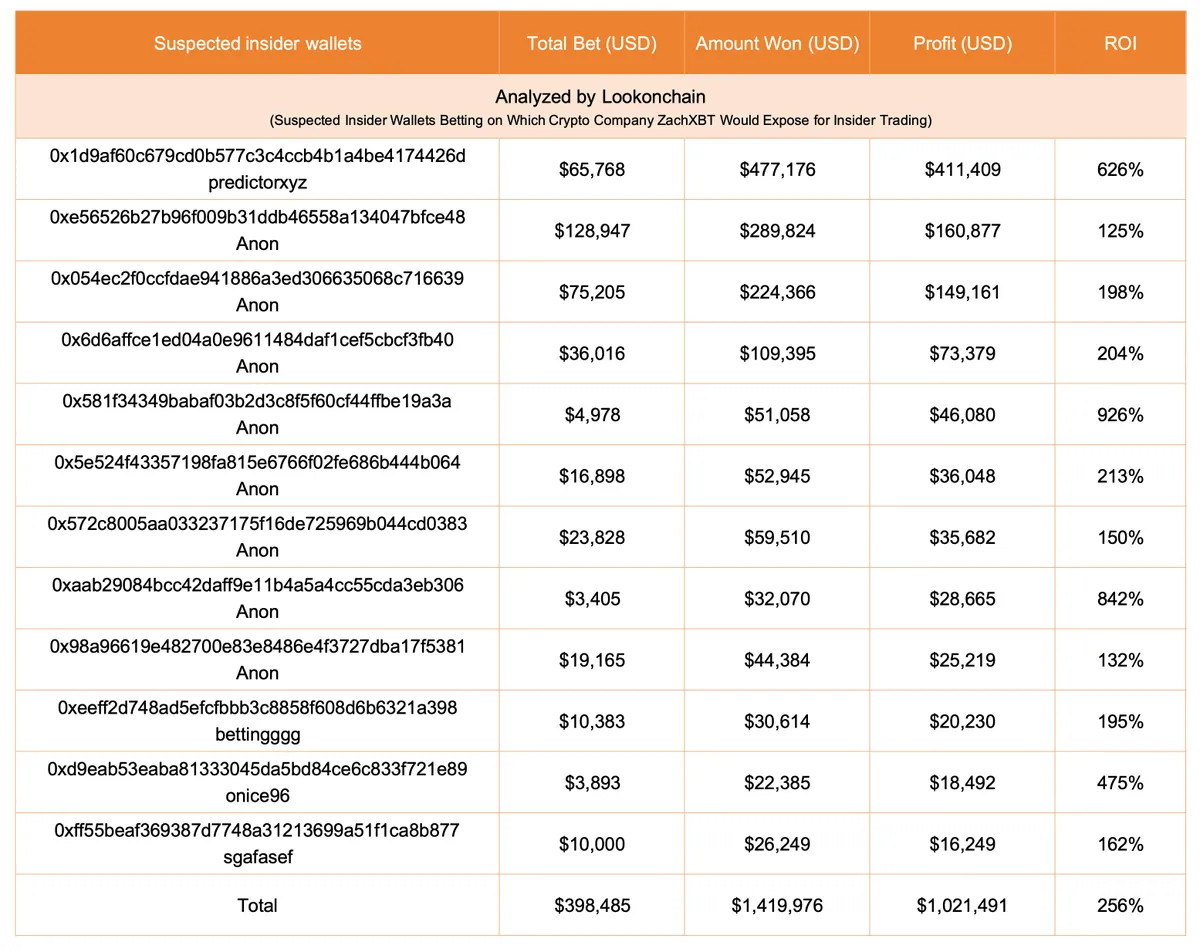Click the 'Analyzed by Lookonchain' title
1200x952 pixels.
point(600,97)
